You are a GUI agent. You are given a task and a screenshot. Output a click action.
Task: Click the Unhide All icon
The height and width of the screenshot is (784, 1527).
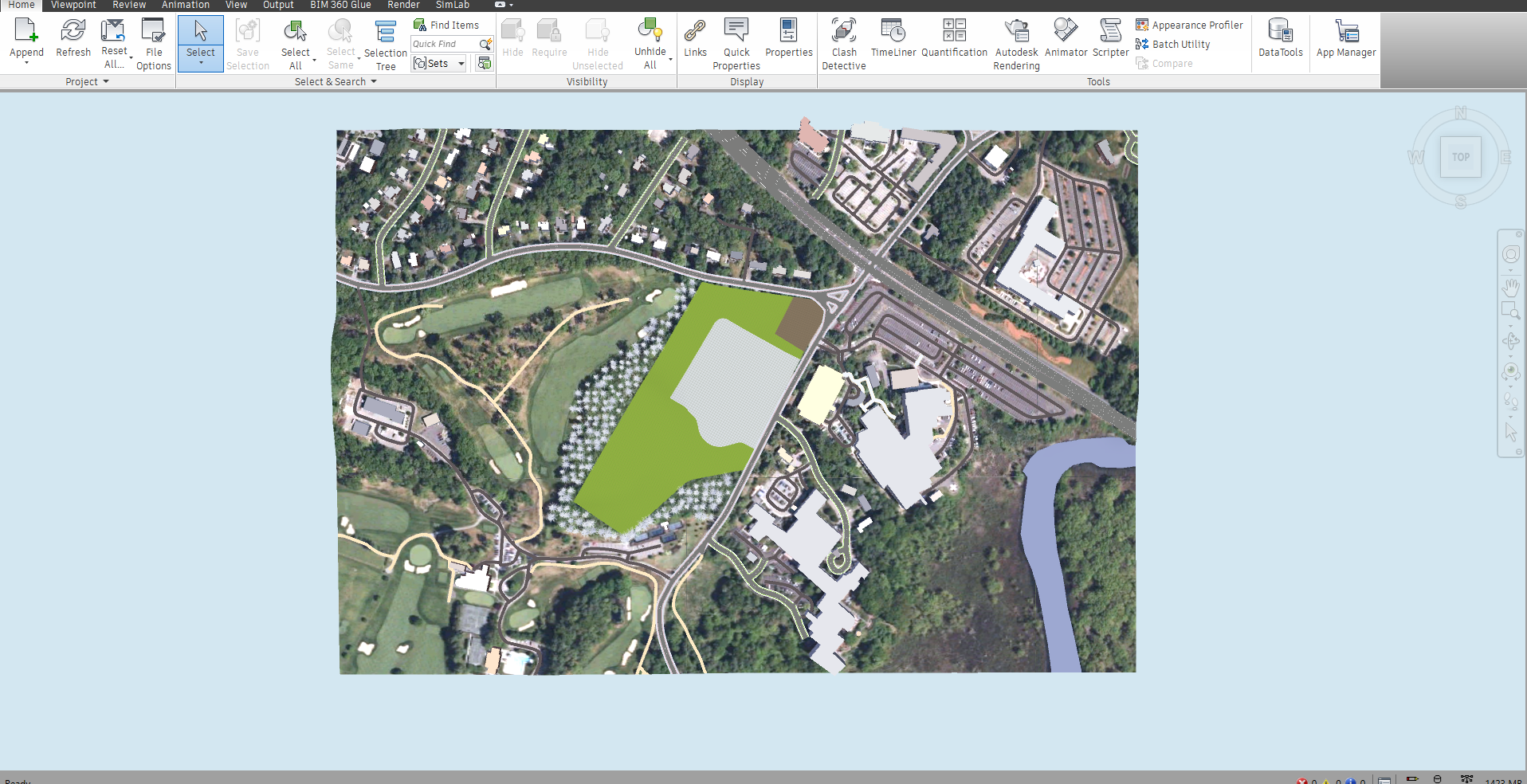(650, 30)
